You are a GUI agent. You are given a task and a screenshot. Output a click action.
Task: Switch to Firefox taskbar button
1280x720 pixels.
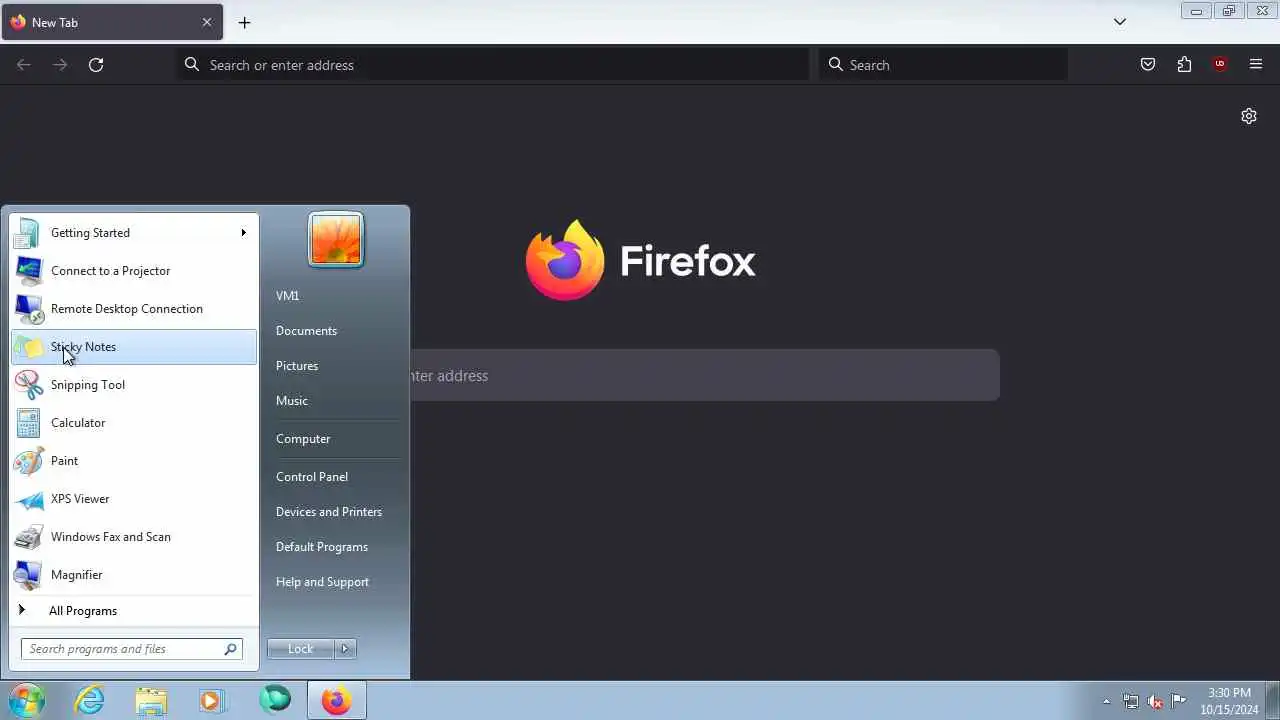coord(336,701)
